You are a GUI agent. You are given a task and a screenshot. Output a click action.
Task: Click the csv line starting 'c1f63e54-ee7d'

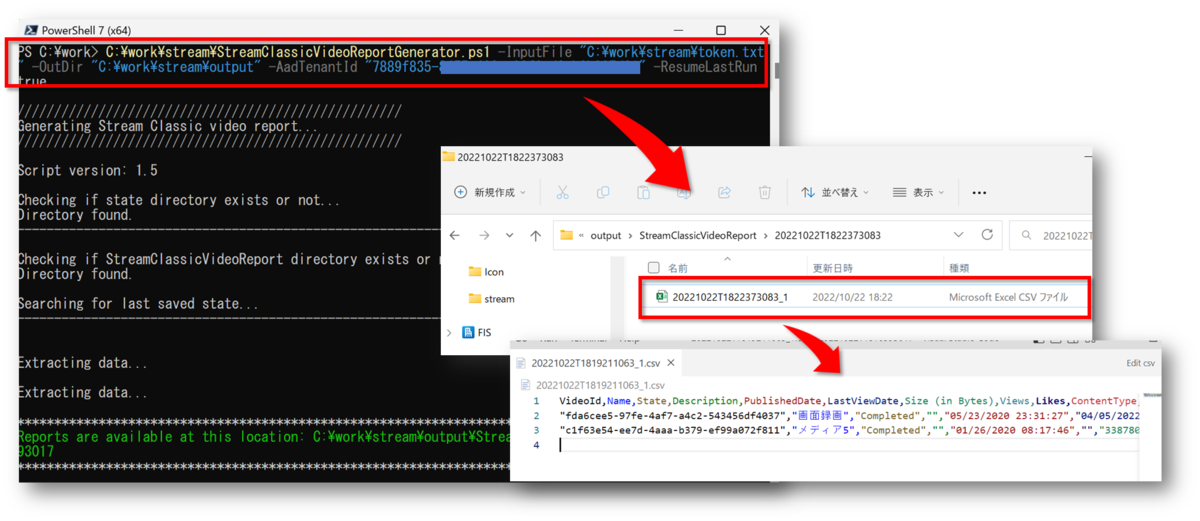point(848,430)
